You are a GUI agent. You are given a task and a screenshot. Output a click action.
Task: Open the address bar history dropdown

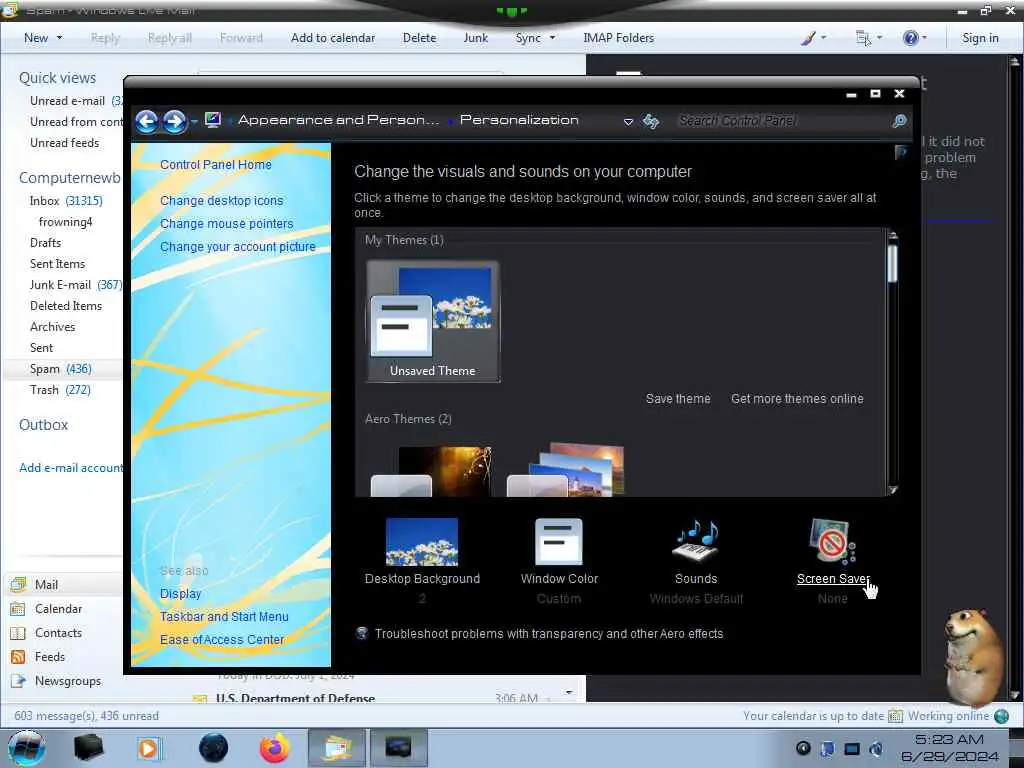point(628,121)
